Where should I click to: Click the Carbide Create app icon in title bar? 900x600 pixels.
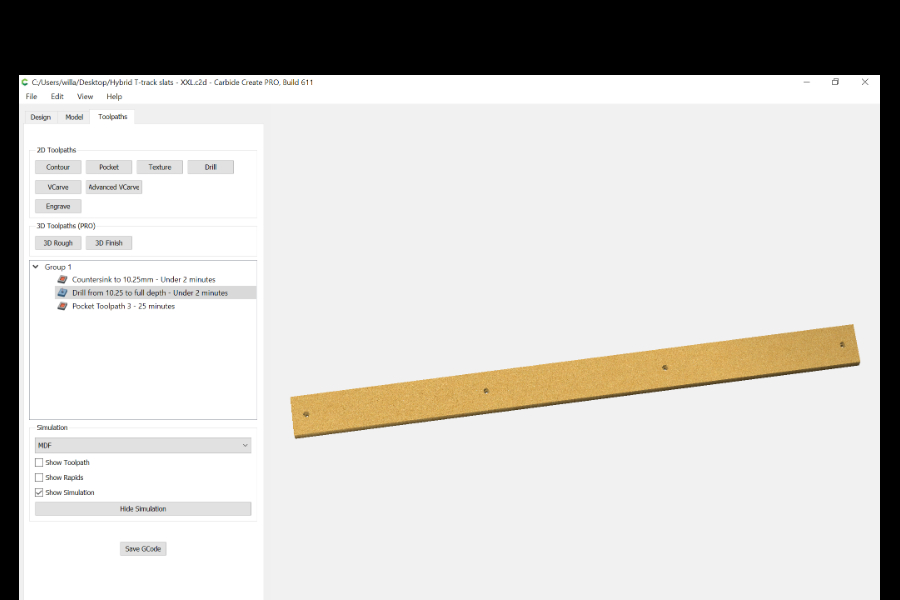pos(25,82)
